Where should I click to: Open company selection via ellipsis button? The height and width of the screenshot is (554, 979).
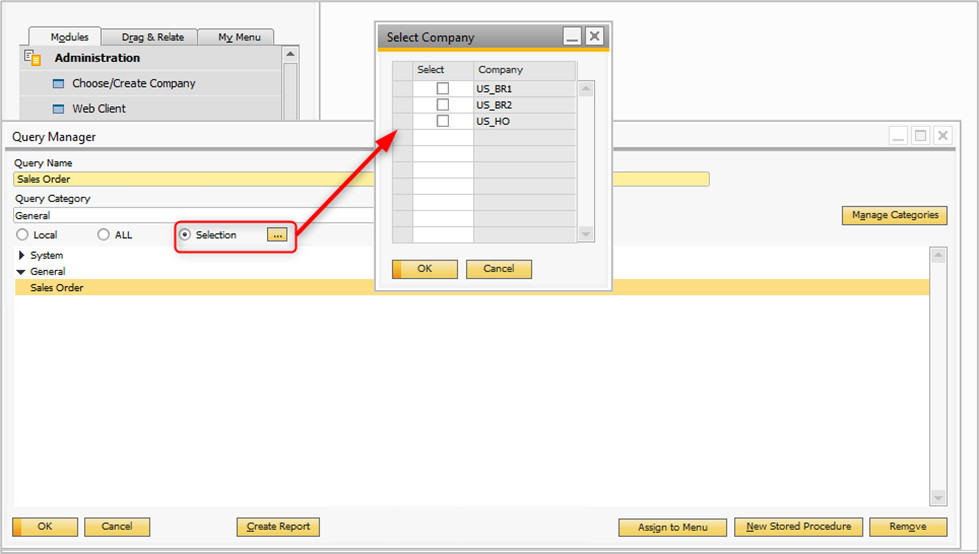click(x=278, y=235)
